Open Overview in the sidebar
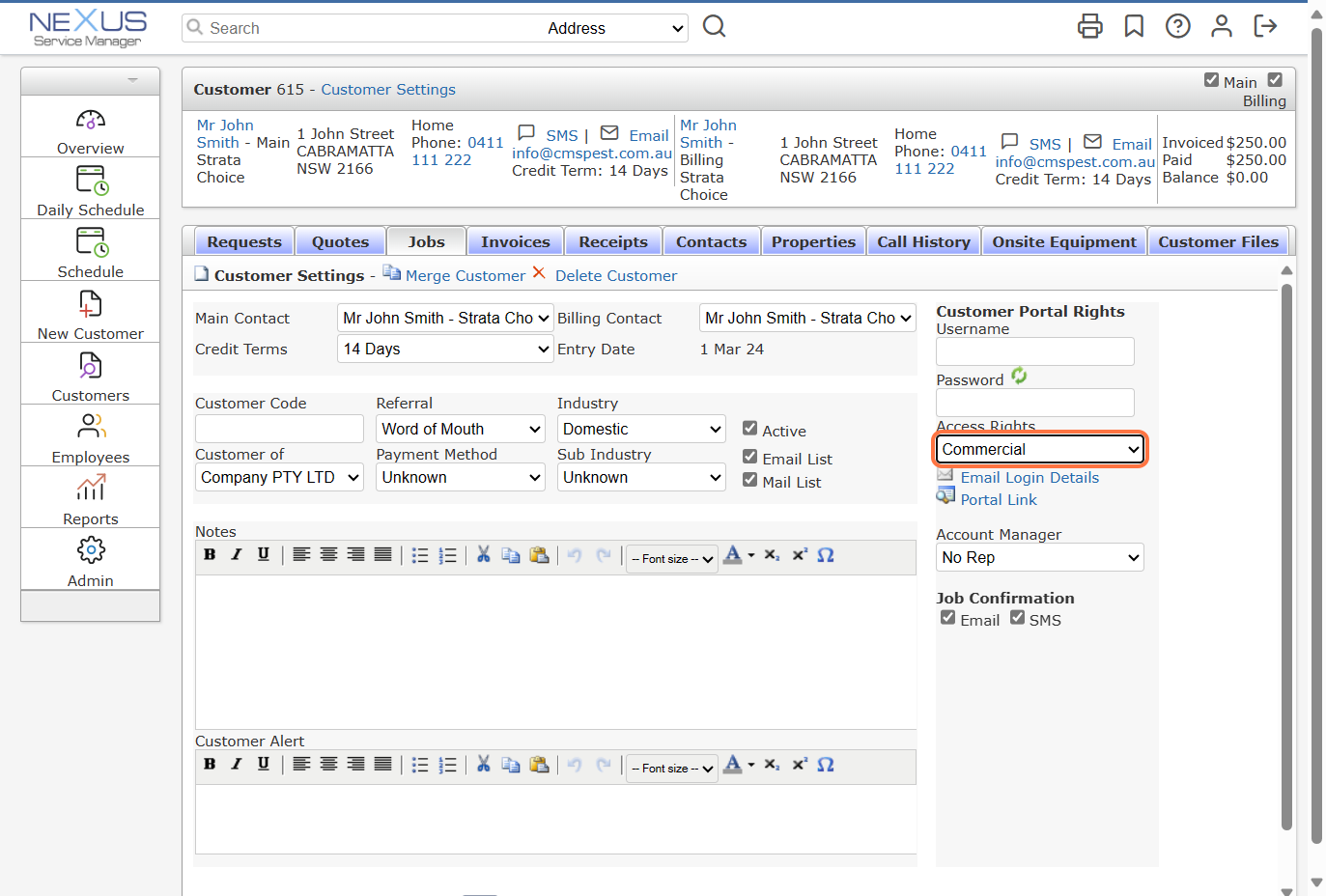Image resolution: width=1326 pixels, height=896 pixels. tap(90, 131)
